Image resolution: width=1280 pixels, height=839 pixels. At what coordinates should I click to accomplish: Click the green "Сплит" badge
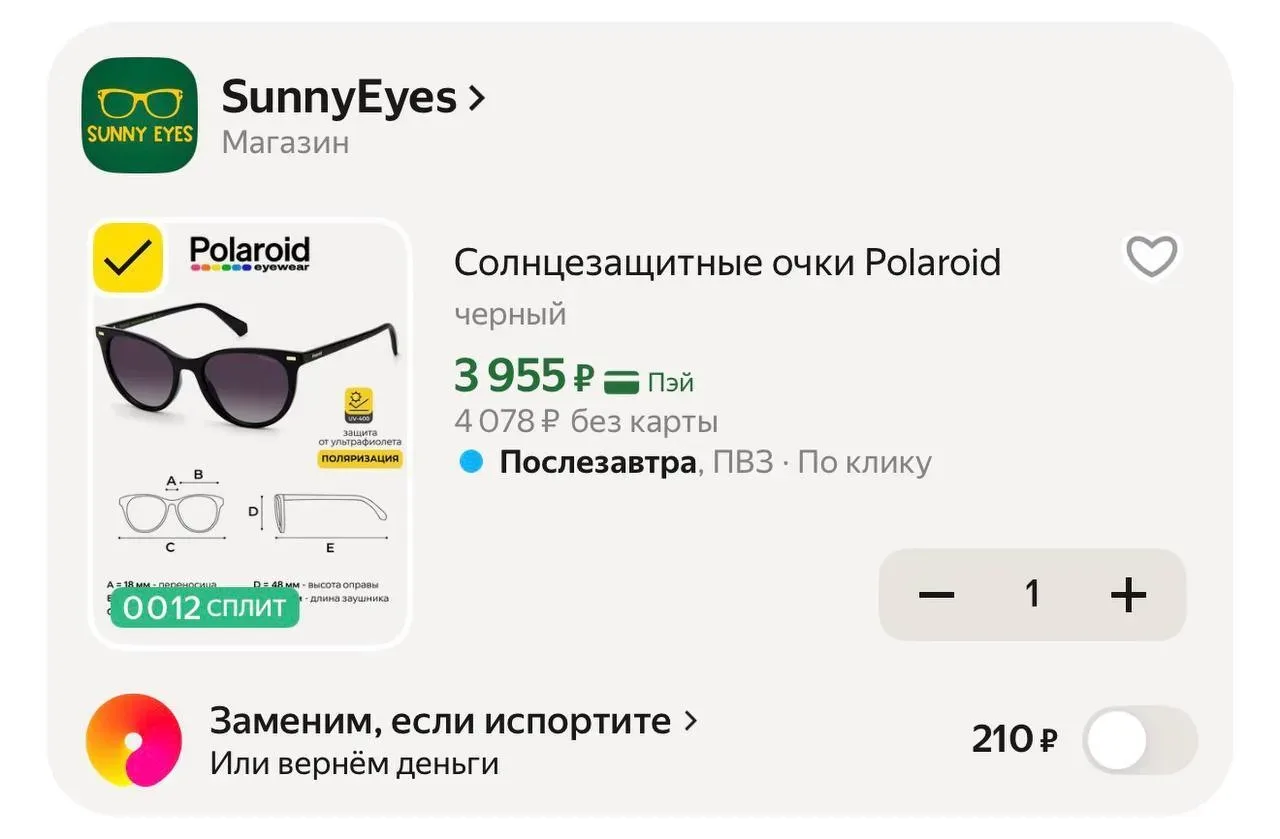(205, 607)
